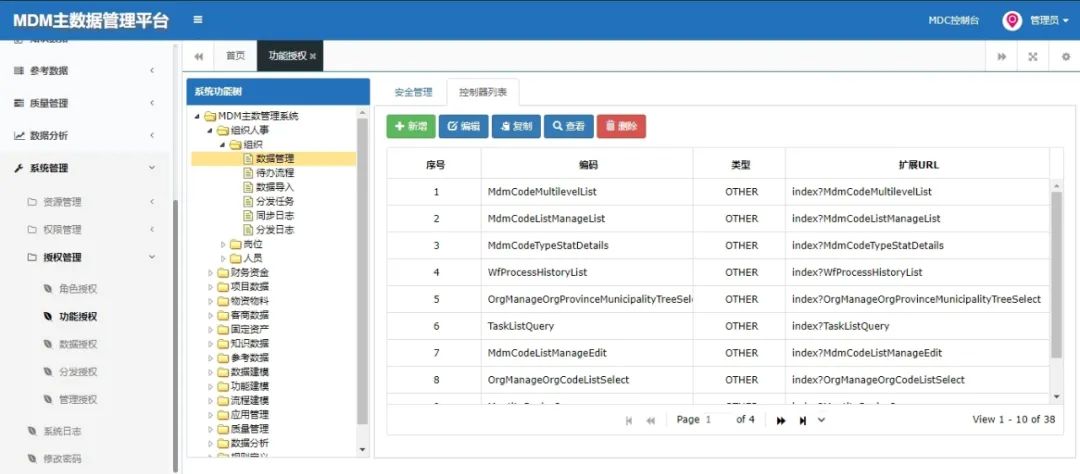Click the 流程建模 folder icon

pyautogui.click(x=222, y=400)
